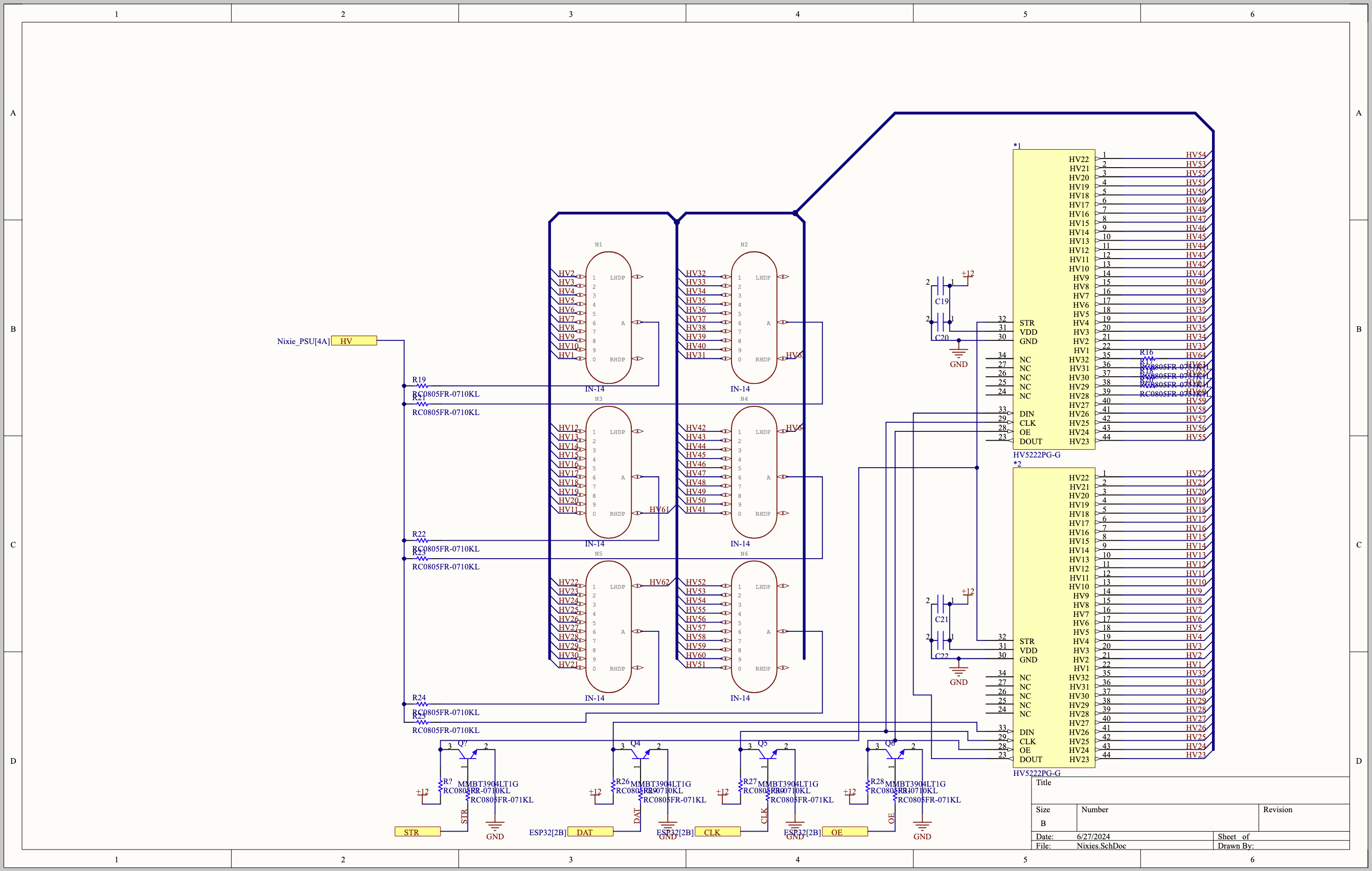Select the R25 resistor symbol
Viewport: 1372px width, 871px height.
pyautogui.click(x=422, y=722)
